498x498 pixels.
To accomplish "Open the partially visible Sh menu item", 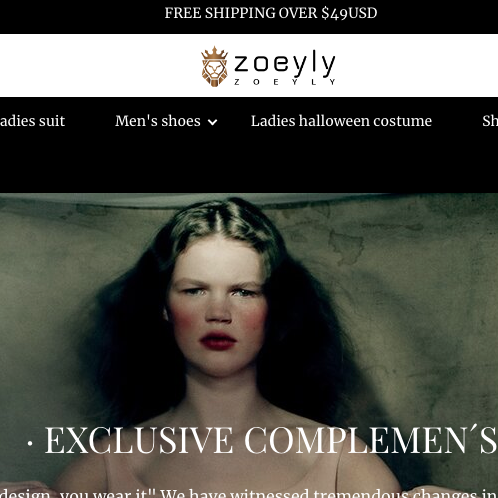I will (x=490, y=121).
